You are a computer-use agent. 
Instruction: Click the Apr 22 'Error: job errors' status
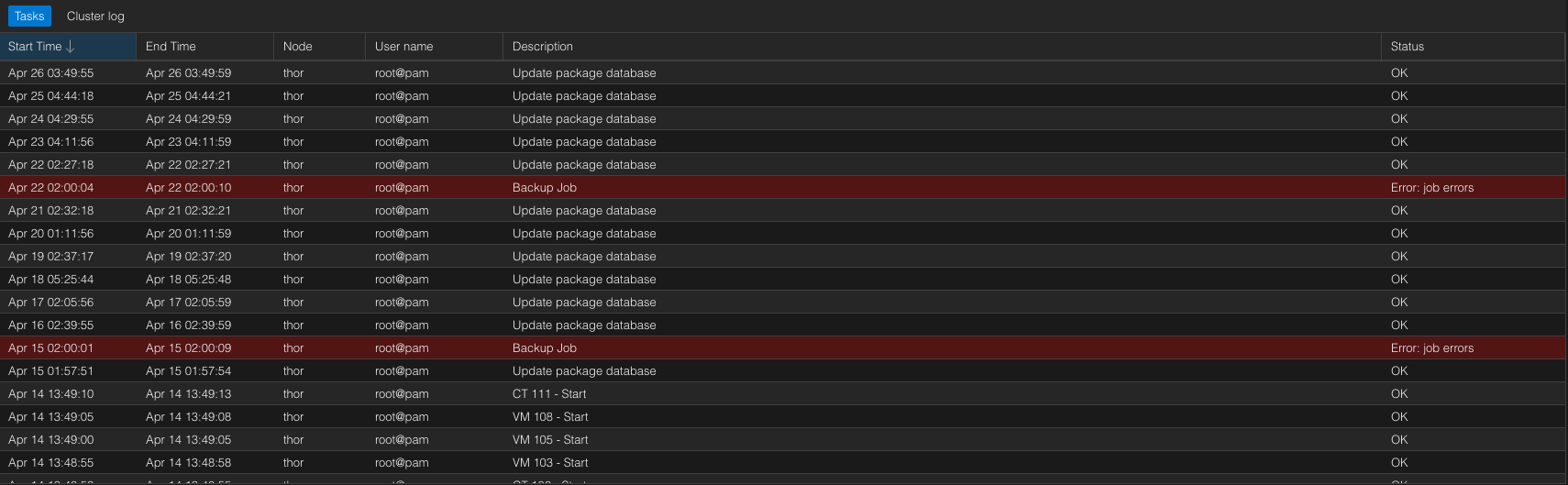(x=1431, y=188)
